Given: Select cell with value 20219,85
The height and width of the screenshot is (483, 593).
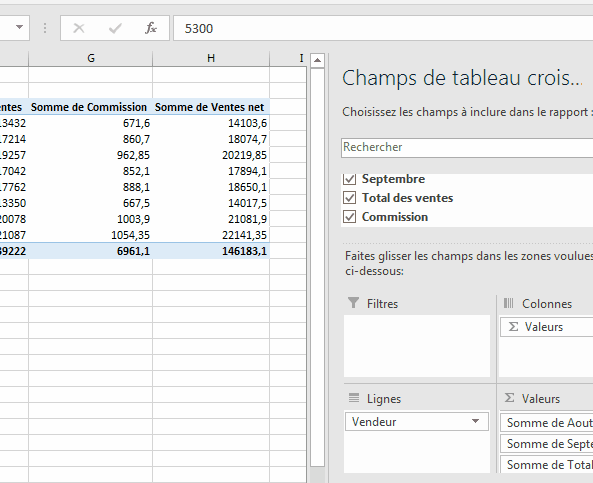Looking at the screenshot, I should pyautogui.click(x=211, y=155).
